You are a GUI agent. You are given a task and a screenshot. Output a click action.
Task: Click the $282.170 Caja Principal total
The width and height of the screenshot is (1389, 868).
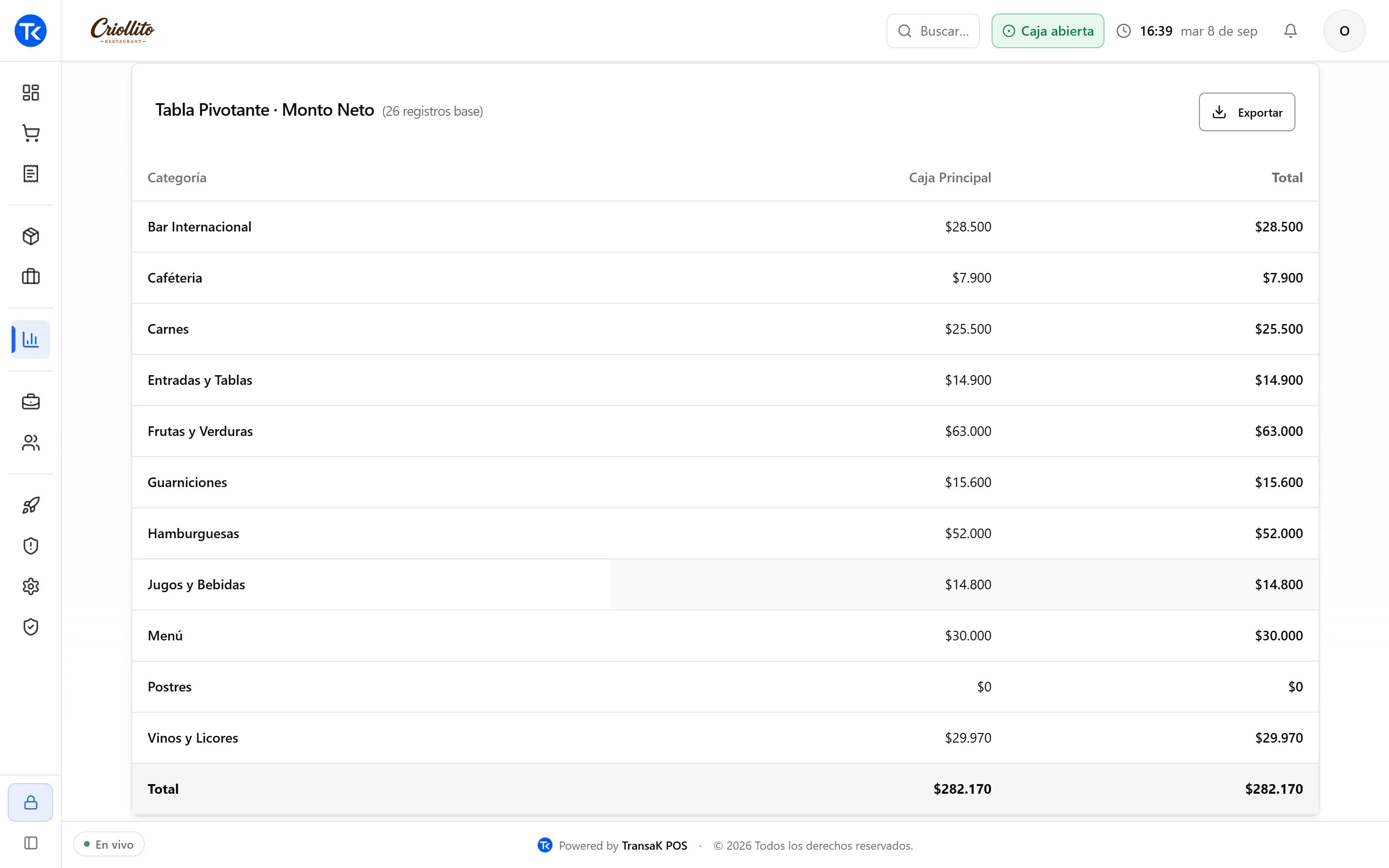point(962,789)
